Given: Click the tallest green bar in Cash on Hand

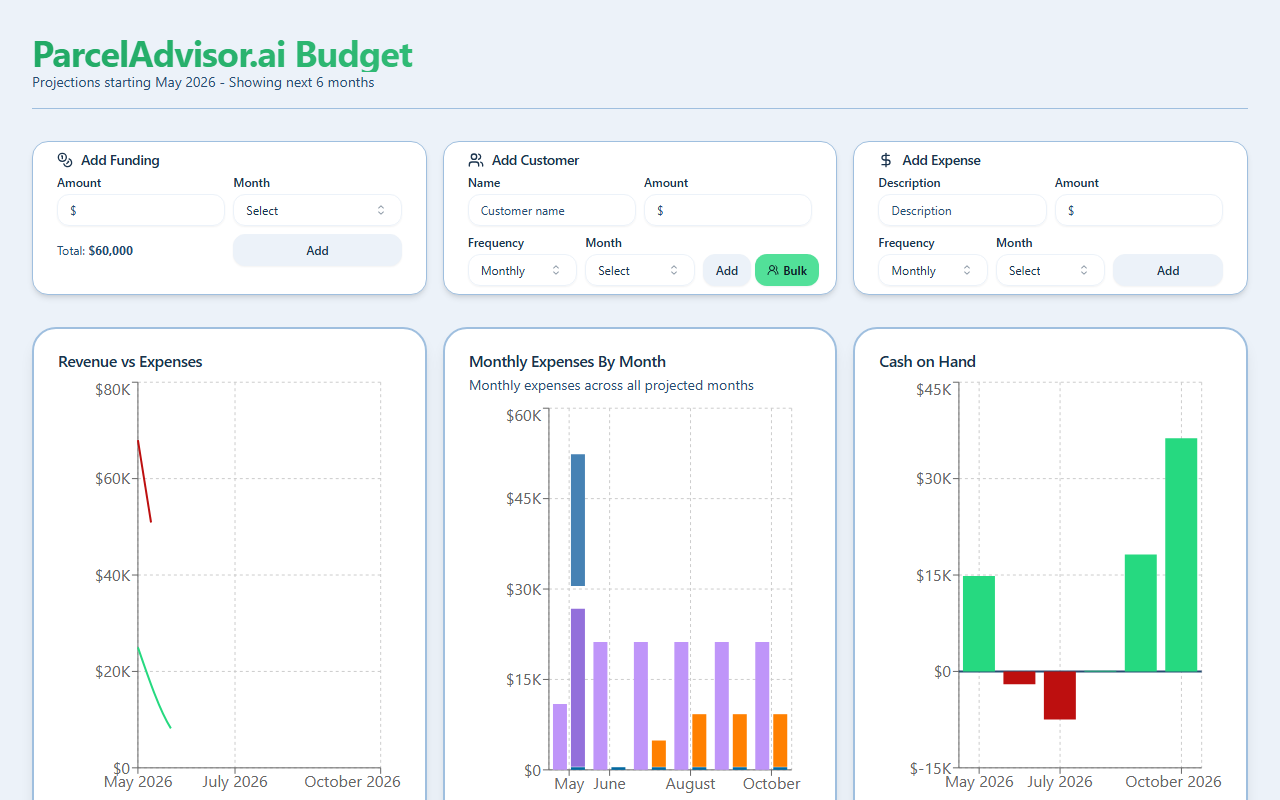Looking at the screenshot, I should [1181, 554].
